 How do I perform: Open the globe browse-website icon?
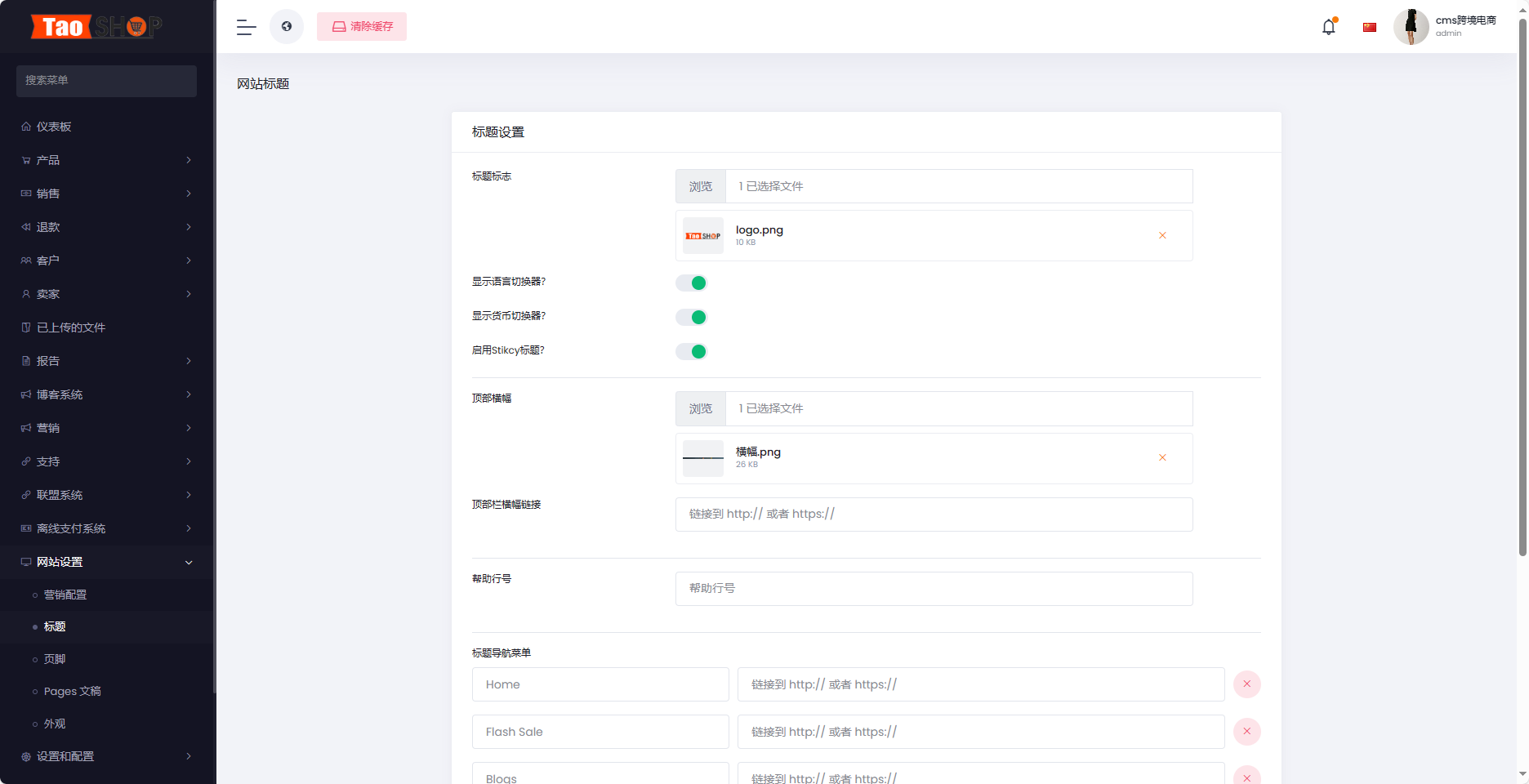click(x=287, y=27)
